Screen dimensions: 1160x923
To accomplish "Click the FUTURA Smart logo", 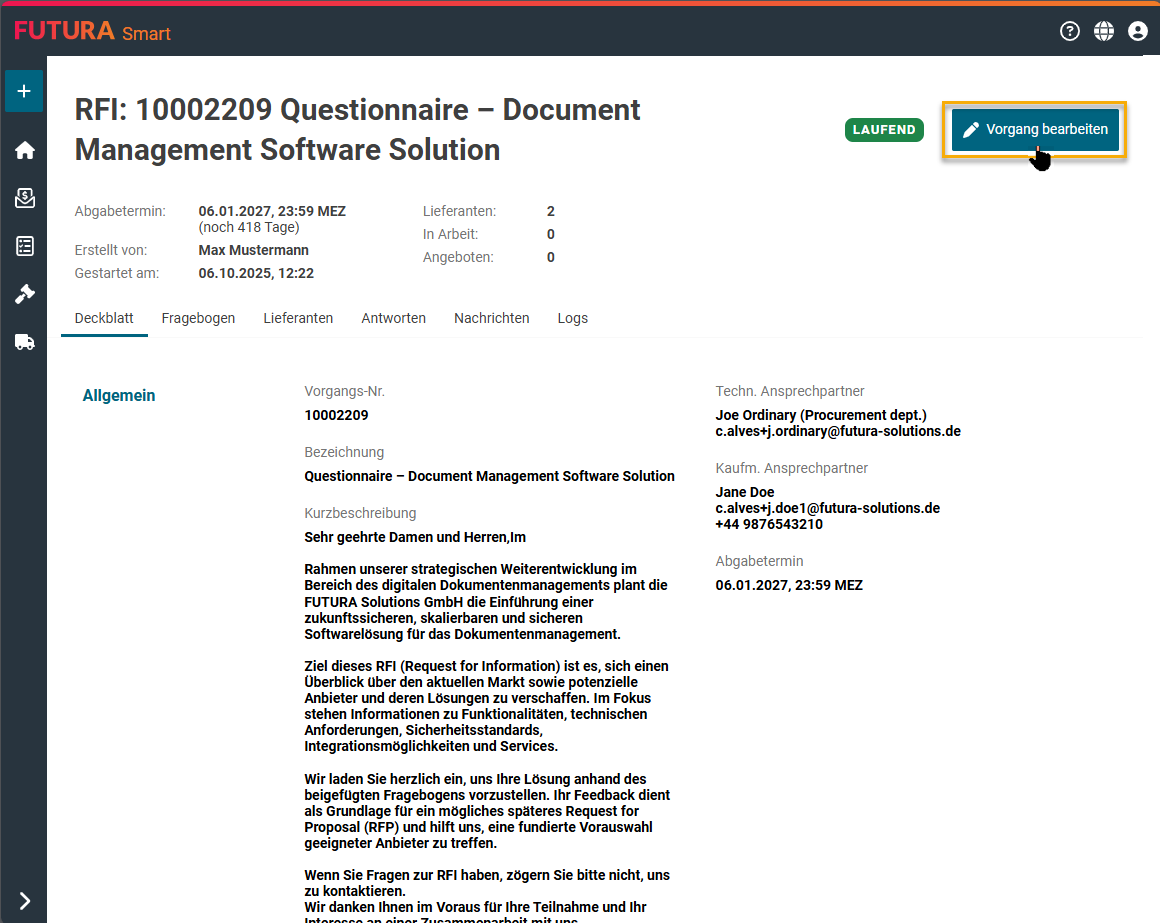I will (x=92, y=31).
